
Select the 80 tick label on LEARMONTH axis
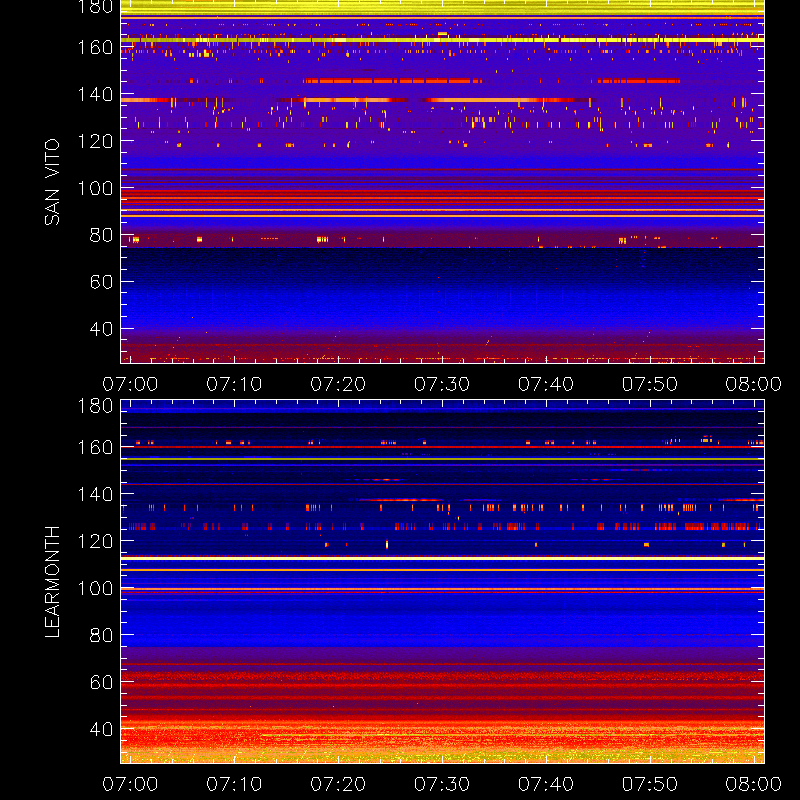coord(101,635)
